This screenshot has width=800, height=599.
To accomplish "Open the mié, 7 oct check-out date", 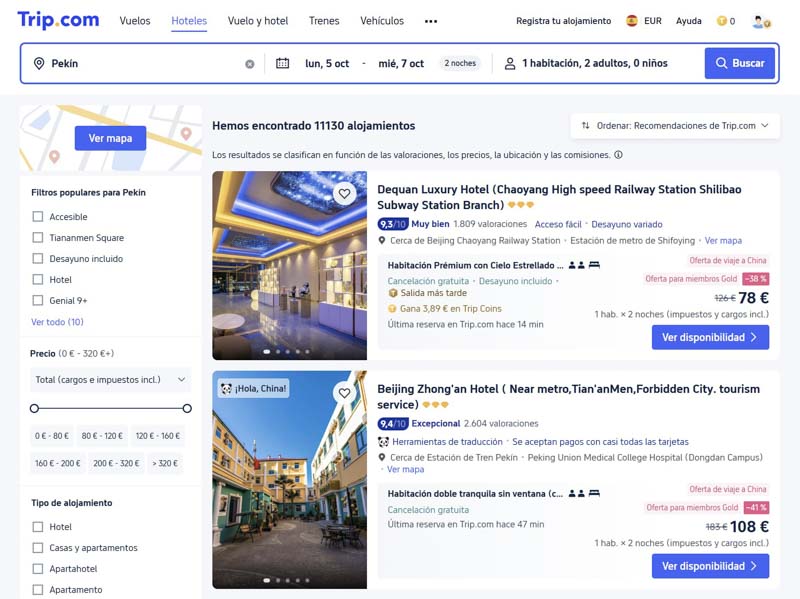I will tap(401, 63).
